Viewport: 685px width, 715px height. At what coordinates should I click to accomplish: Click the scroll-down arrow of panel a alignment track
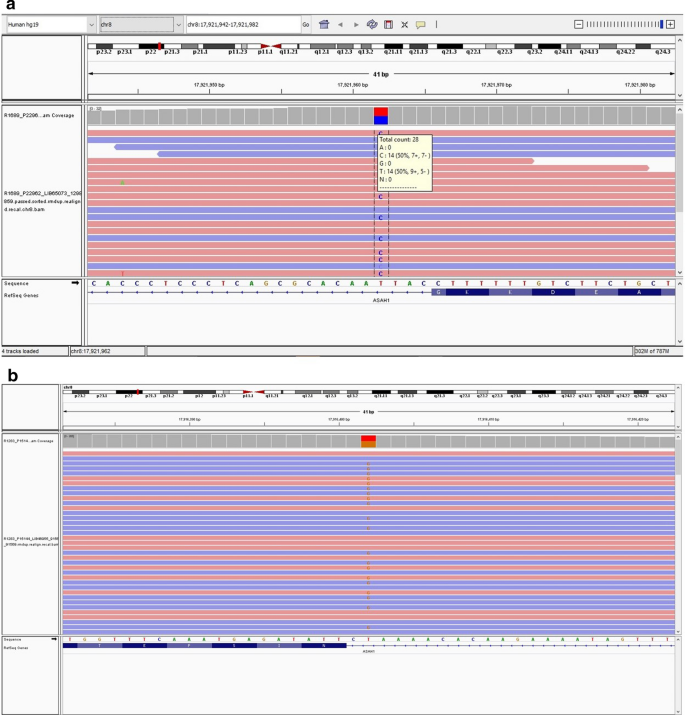pos(680,272)
